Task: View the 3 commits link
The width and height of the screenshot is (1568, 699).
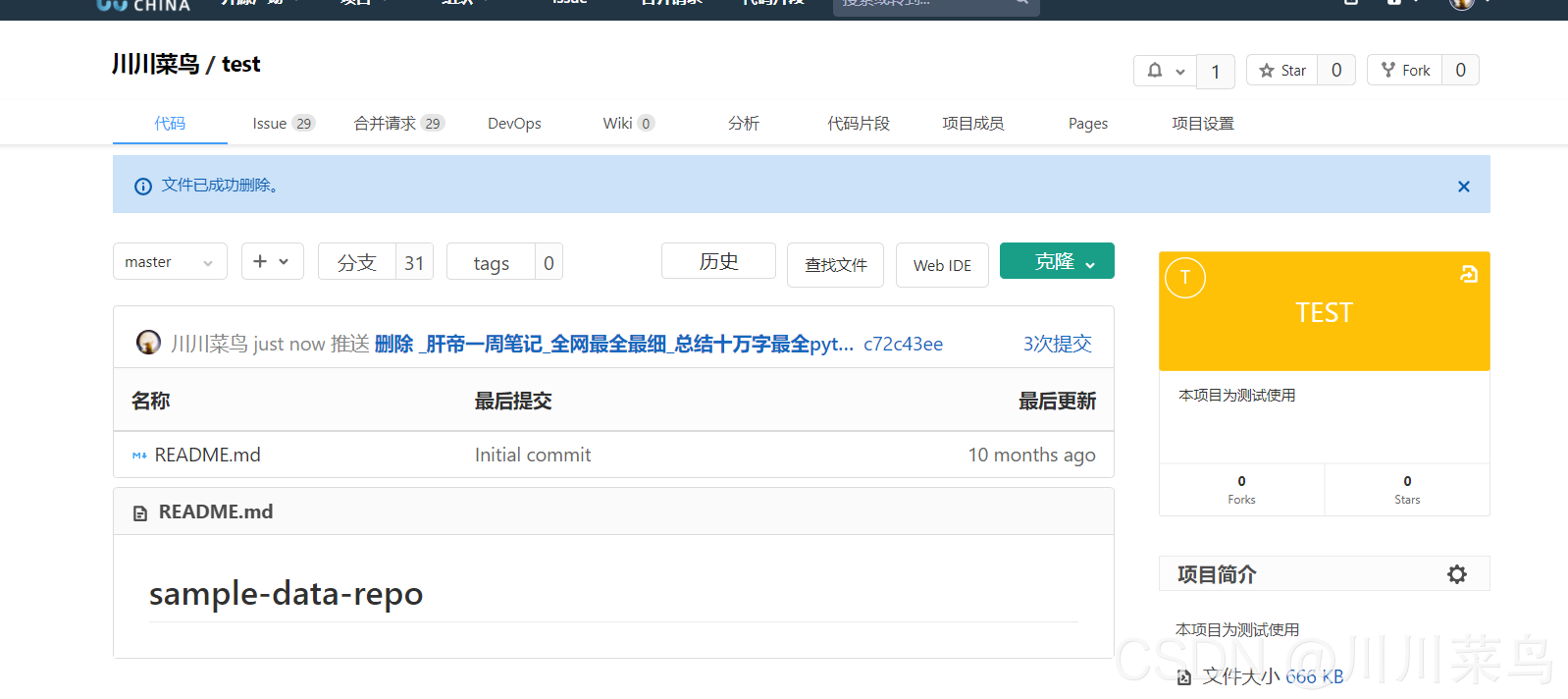Action: pos(1057,344)
